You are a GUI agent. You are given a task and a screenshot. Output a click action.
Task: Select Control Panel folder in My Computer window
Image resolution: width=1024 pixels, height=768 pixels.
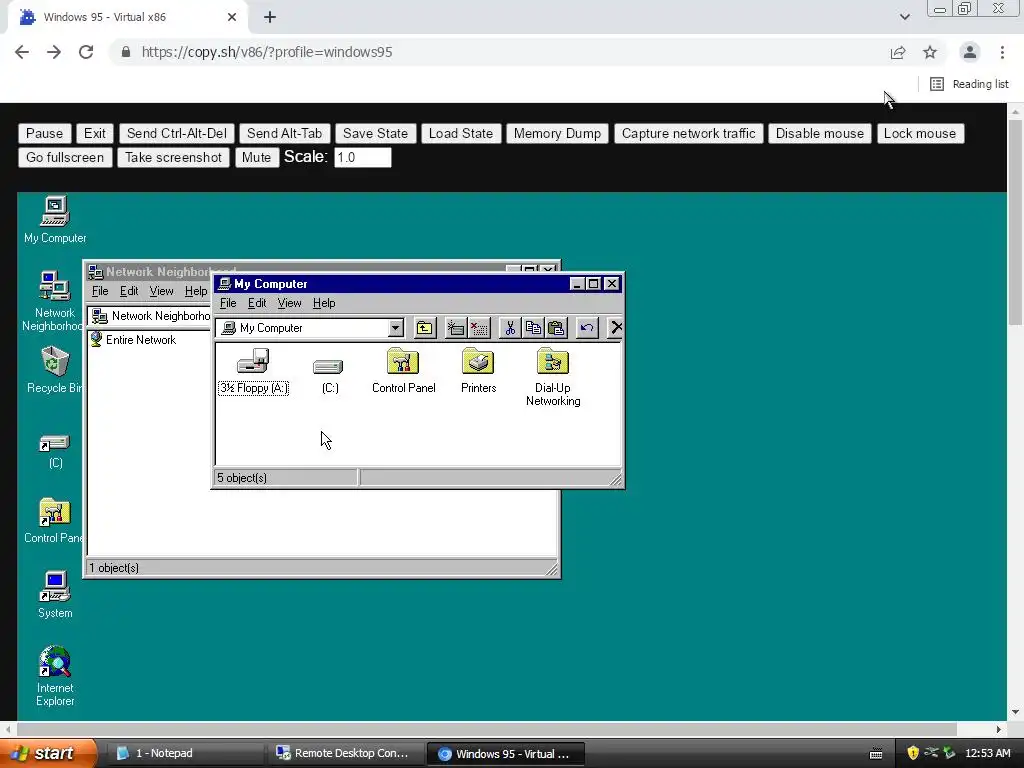pos(403,371)
